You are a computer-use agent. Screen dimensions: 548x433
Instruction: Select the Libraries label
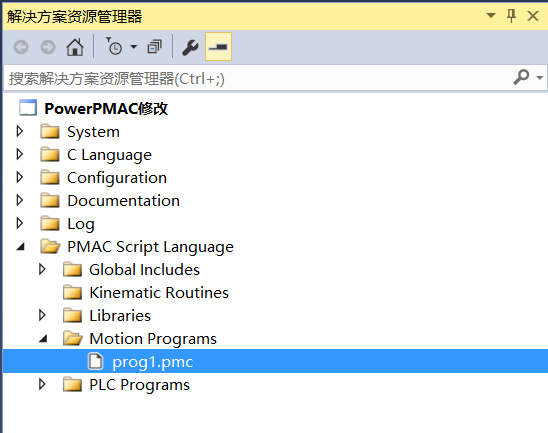coord(120,316)
